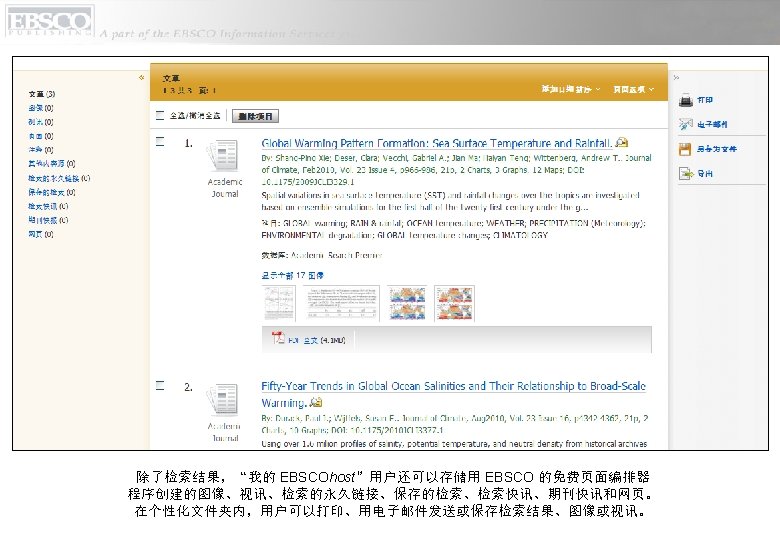
Task: Click Academic Journal icon for result 1
Action: (x=223, y=155)
